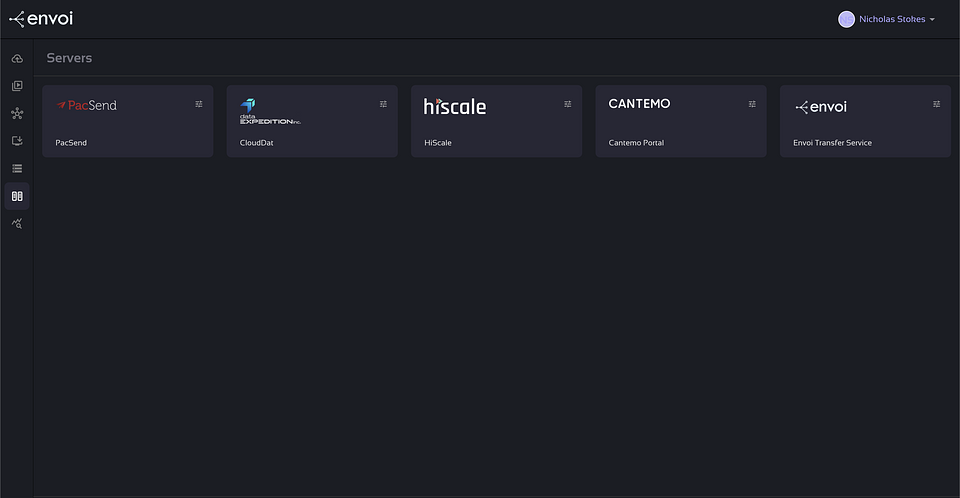Select the list view sidebar icon
Viewport: 960px width, 498px height.
[17, 168]
